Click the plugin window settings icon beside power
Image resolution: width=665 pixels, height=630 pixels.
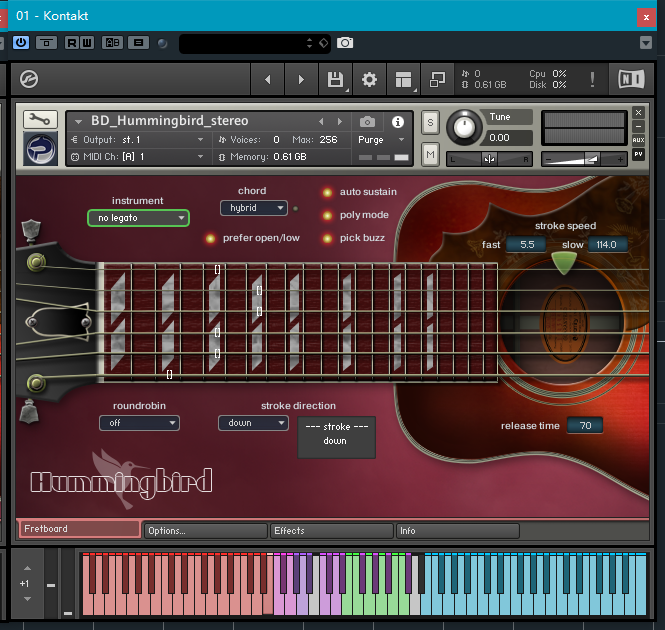click(x=47, y=42)
